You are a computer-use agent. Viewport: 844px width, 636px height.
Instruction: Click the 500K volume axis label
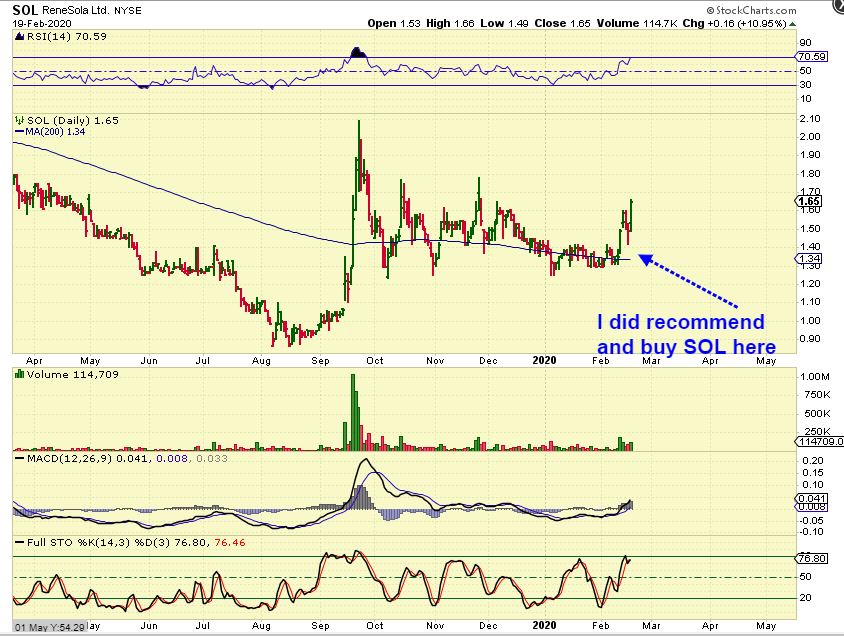[x=816, y=414]
